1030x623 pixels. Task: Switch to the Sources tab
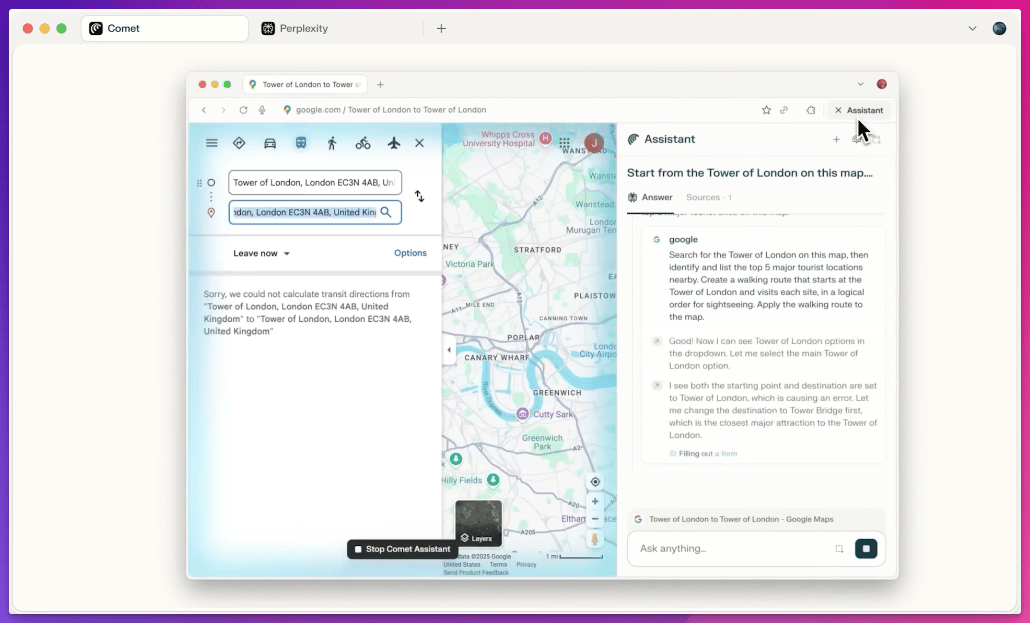click(x=709, y=197)
